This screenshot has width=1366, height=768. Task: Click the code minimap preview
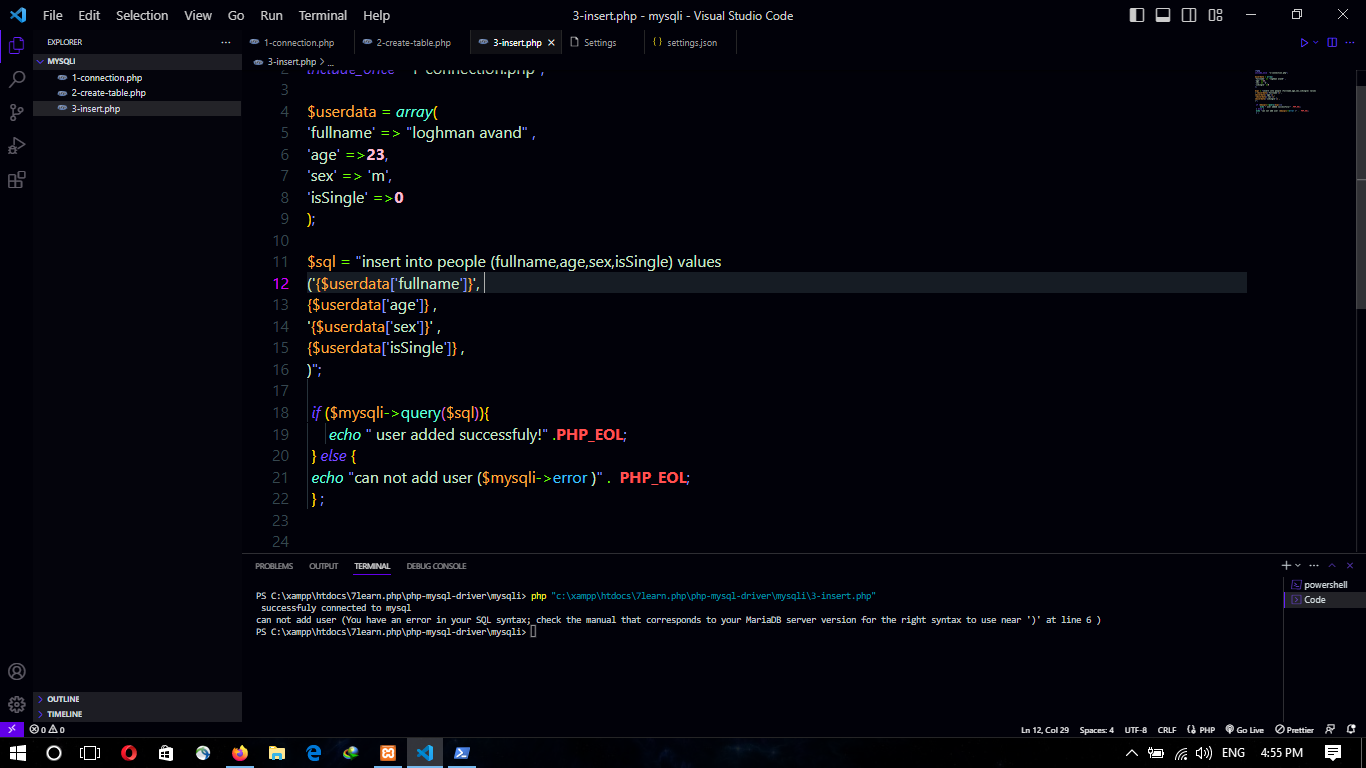pyautogui.click(x=1287, y=92)
